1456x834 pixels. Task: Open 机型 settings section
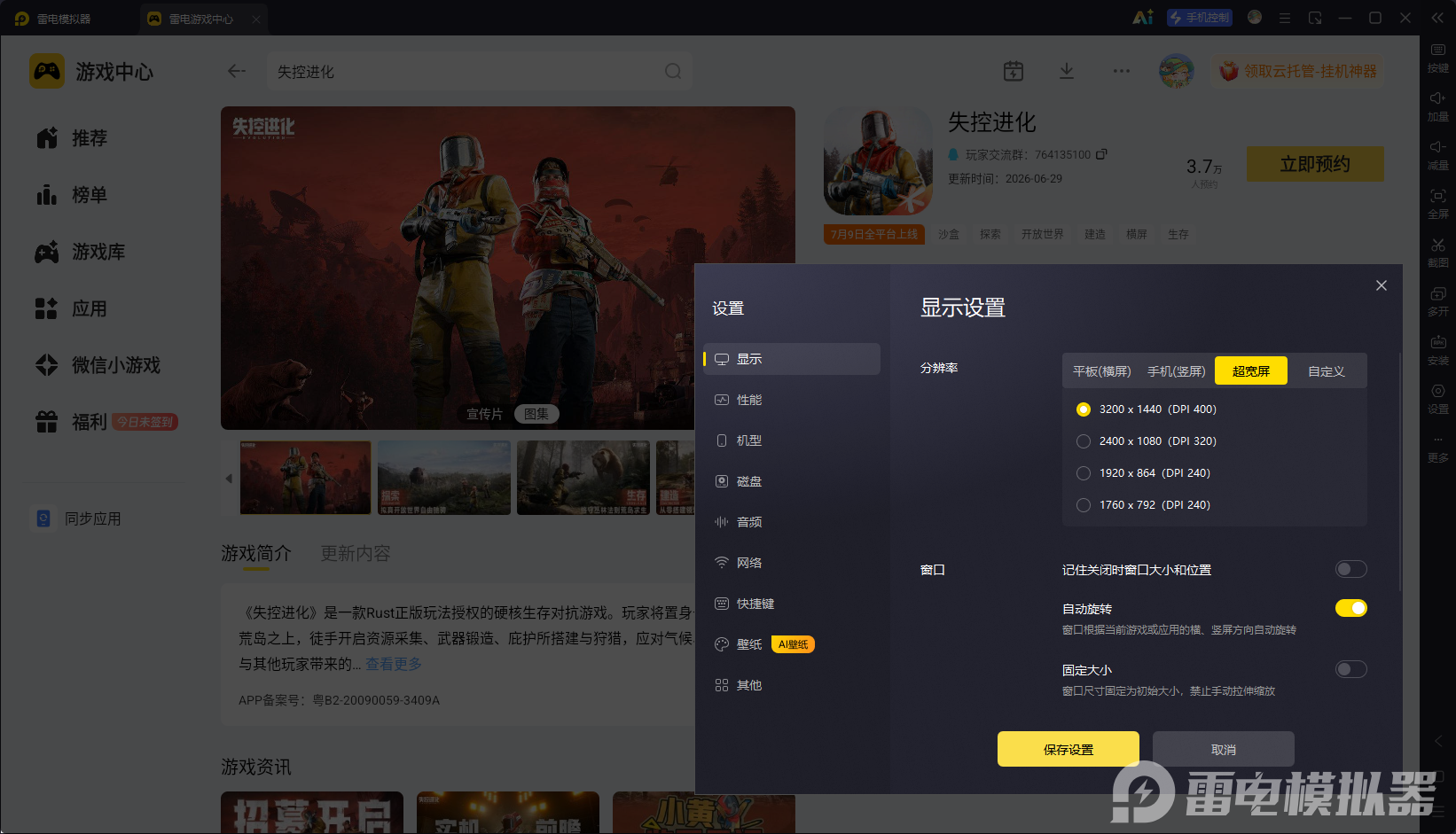tap(792, 440)
